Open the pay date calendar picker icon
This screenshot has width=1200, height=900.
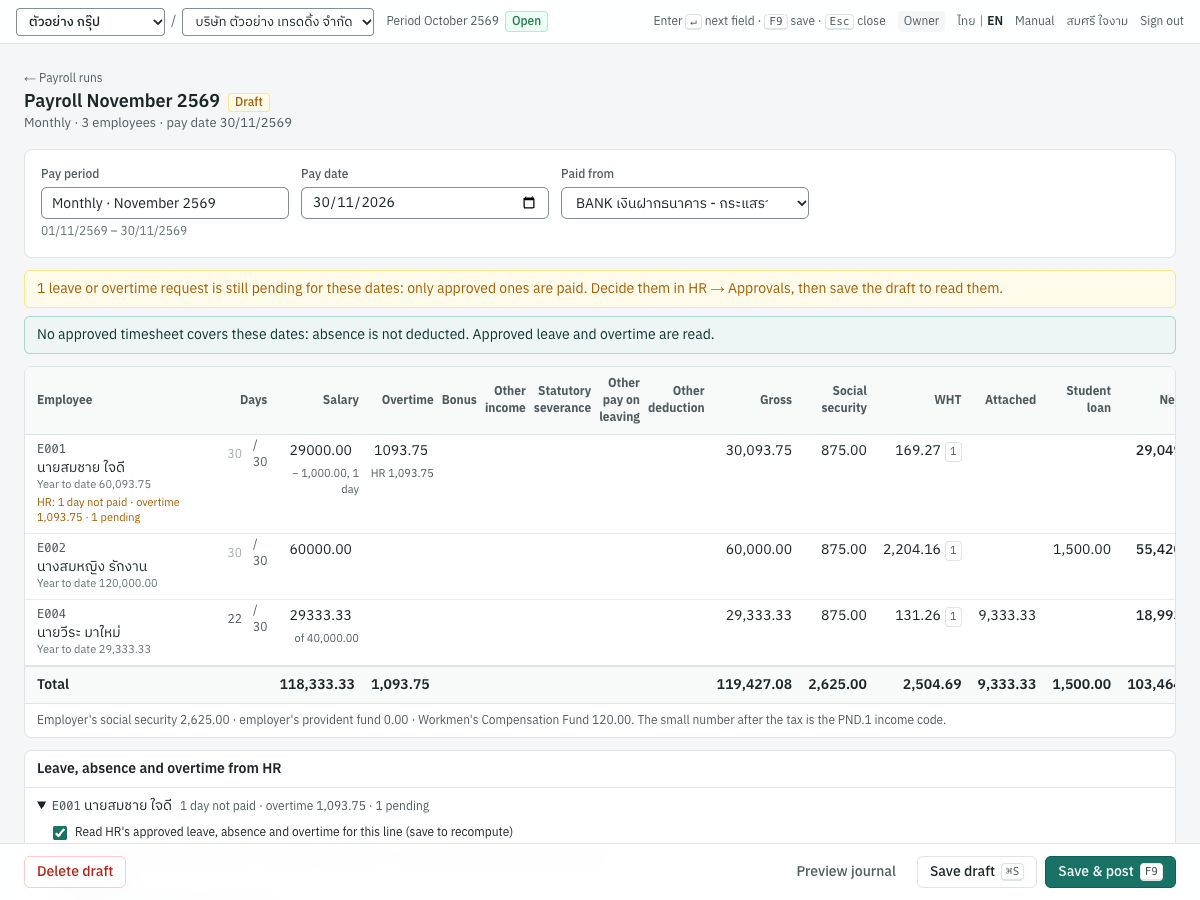529,203
